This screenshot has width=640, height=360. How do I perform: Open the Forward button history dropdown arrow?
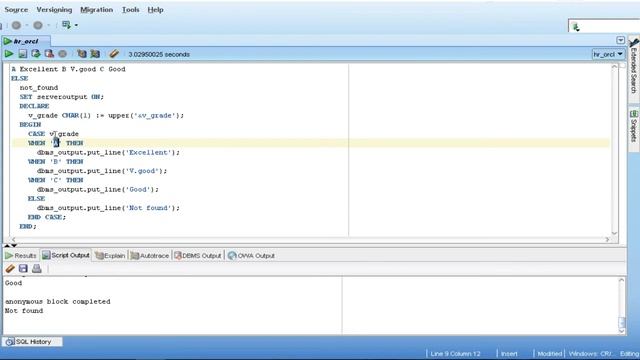pos(48,25)
